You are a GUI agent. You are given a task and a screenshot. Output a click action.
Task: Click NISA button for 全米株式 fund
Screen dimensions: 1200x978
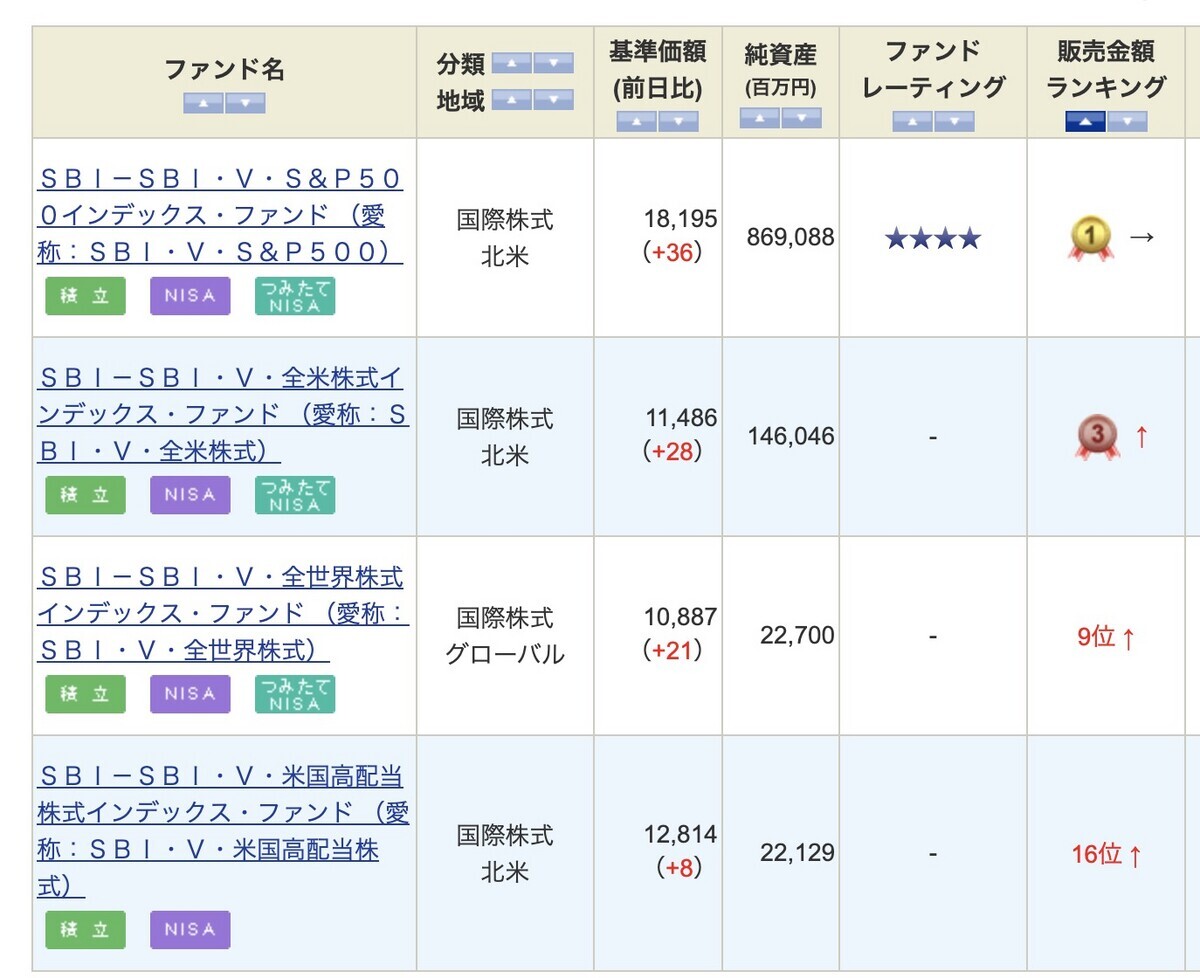pos(190,495)
